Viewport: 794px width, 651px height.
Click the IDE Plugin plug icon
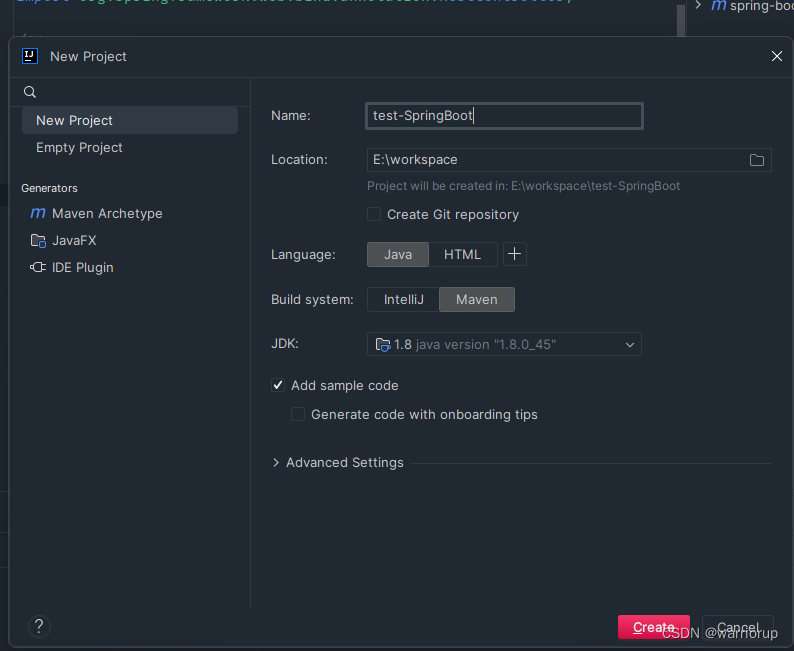(x=38, y=267)
